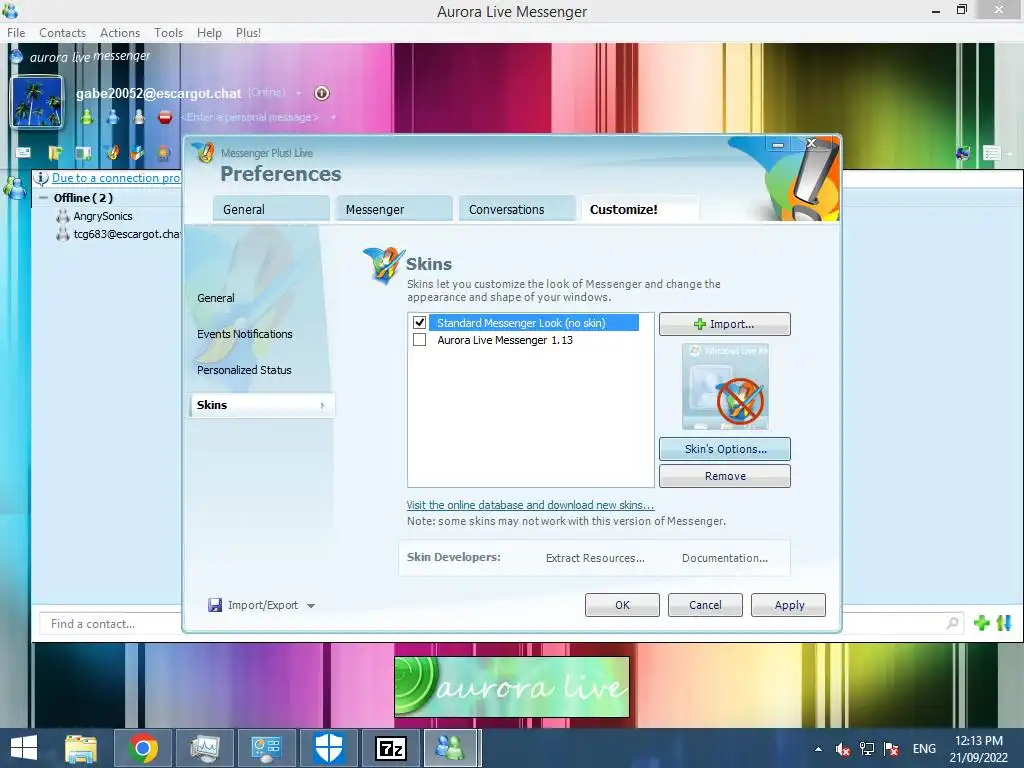Switch to the General preferences tab
1024x768 pixels.
270,209
